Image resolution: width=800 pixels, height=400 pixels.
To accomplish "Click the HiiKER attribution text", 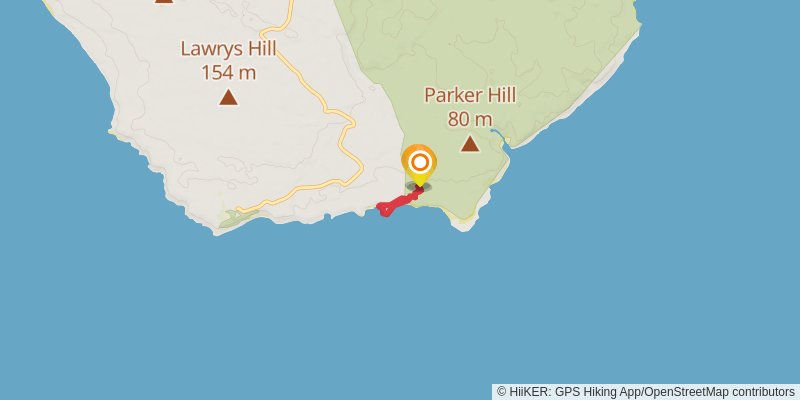I will click(x=528, y=392).
